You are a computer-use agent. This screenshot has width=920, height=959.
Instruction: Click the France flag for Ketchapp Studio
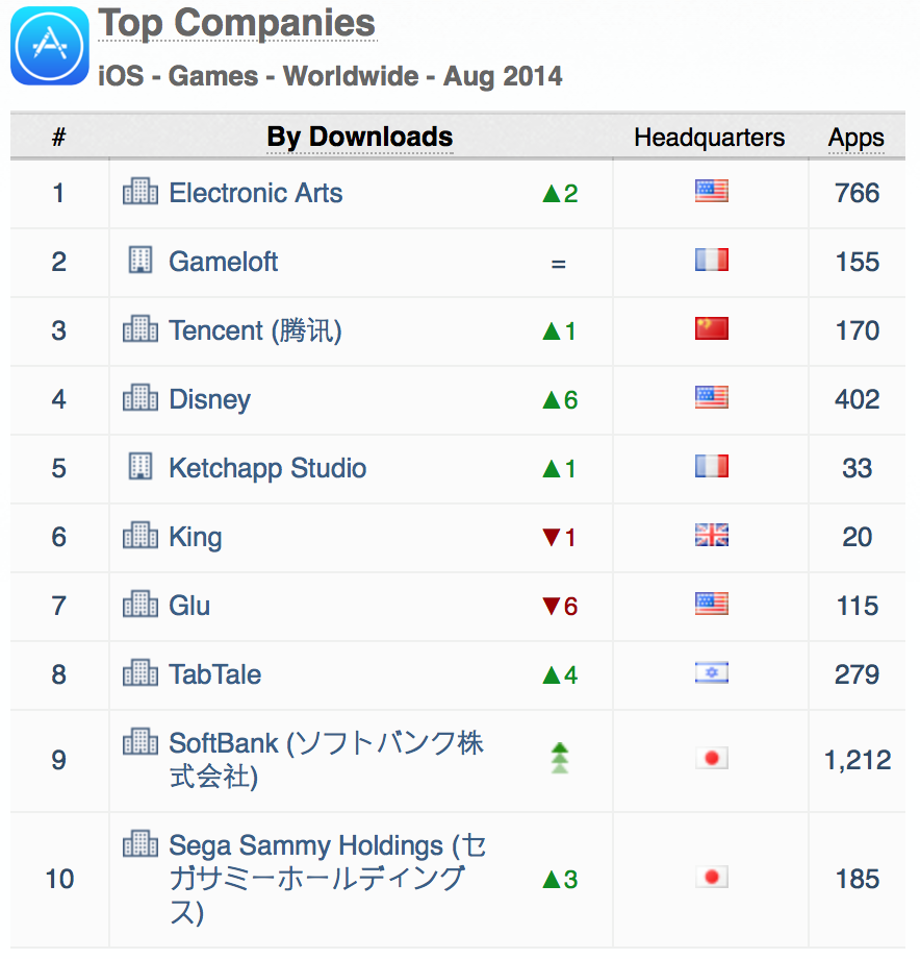point(711,466)
